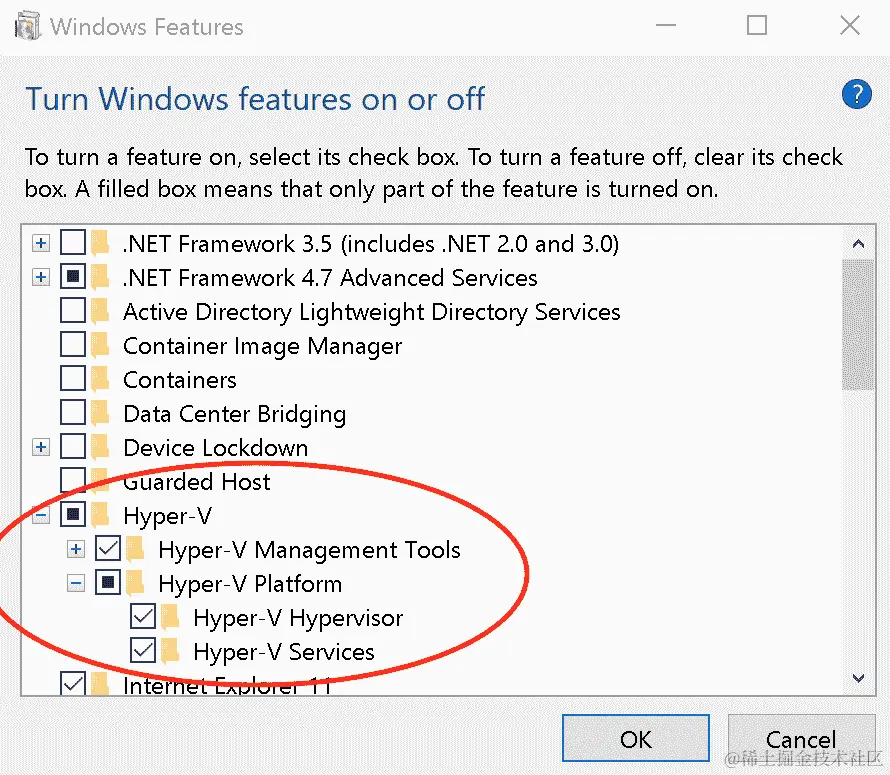Click the scrollbar down arrow

[x=857, y=678]
